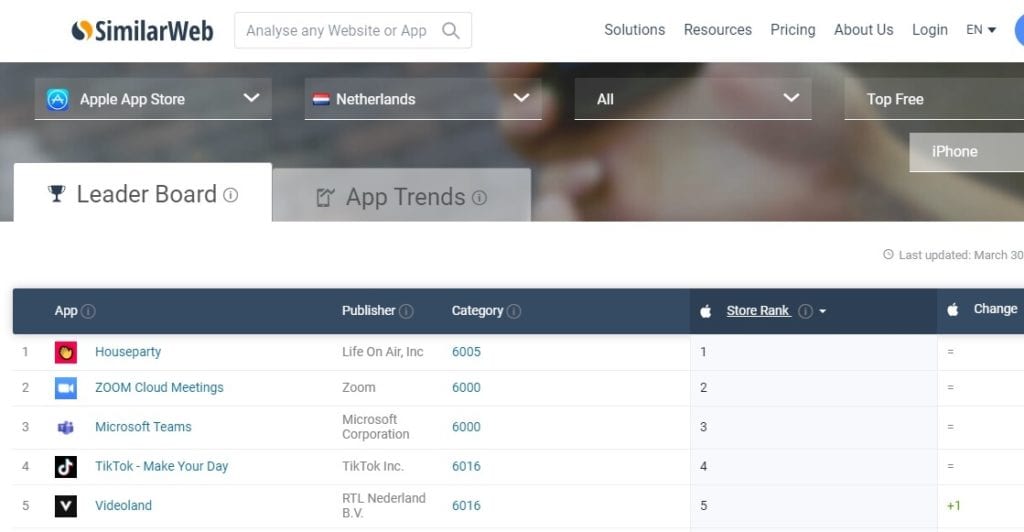The width and height of the screenshot is (1024, 532).
Task: Click the Publisher column header
Action: (x=369, y=311)
